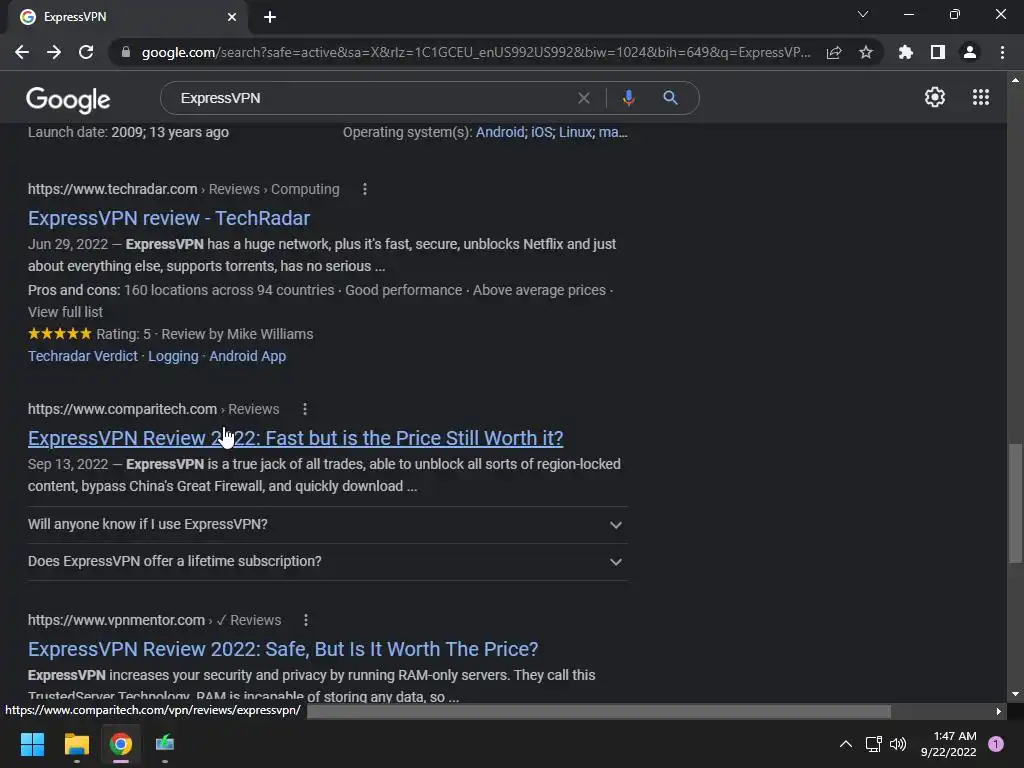Click the horizontal scroll-right arrow
Screen dimensions: 1024x768
click(x=999, y=711)
